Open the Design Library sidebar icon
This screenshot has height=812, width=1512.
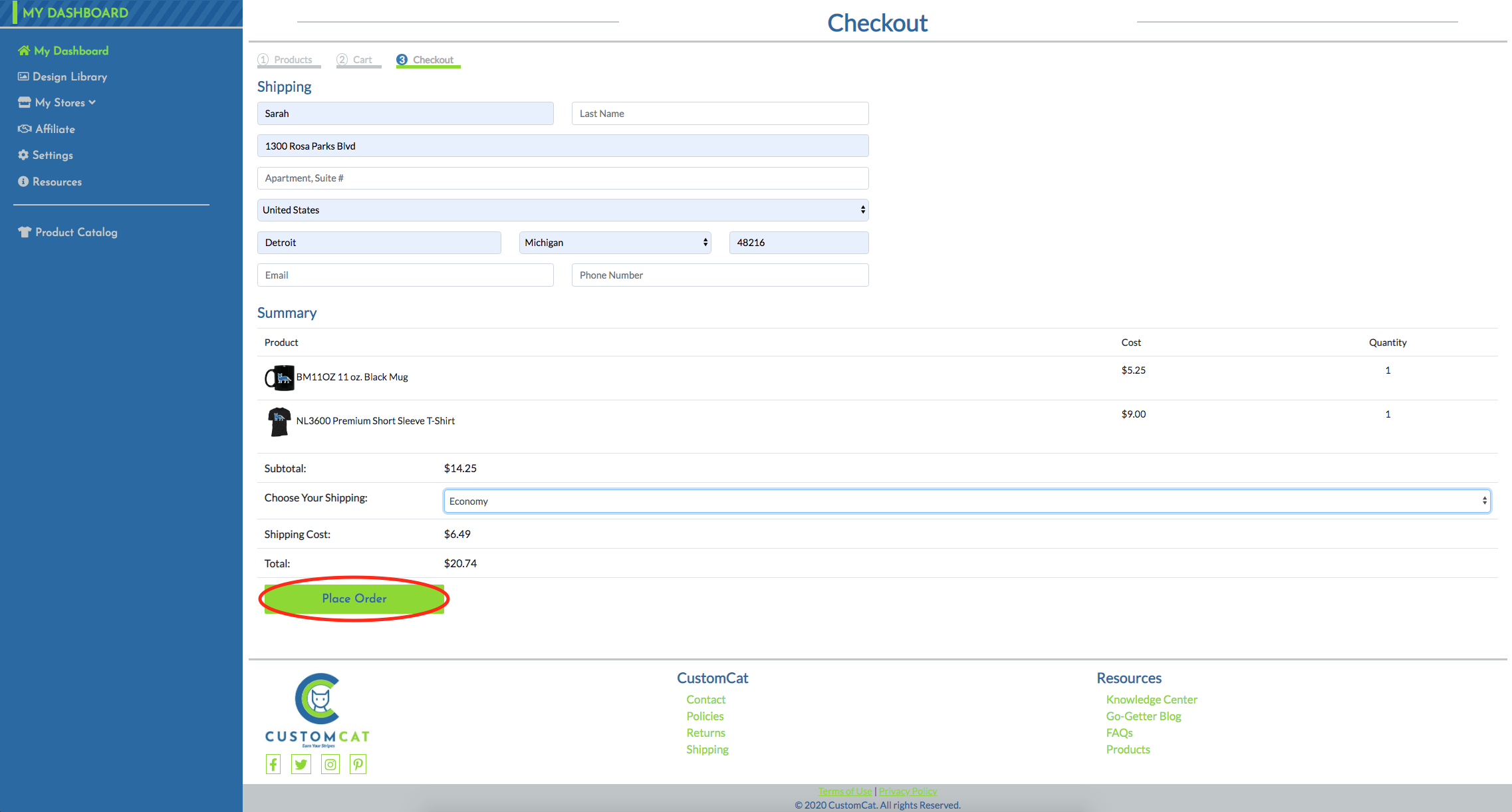pyautogui.click(x=24, y=76)
